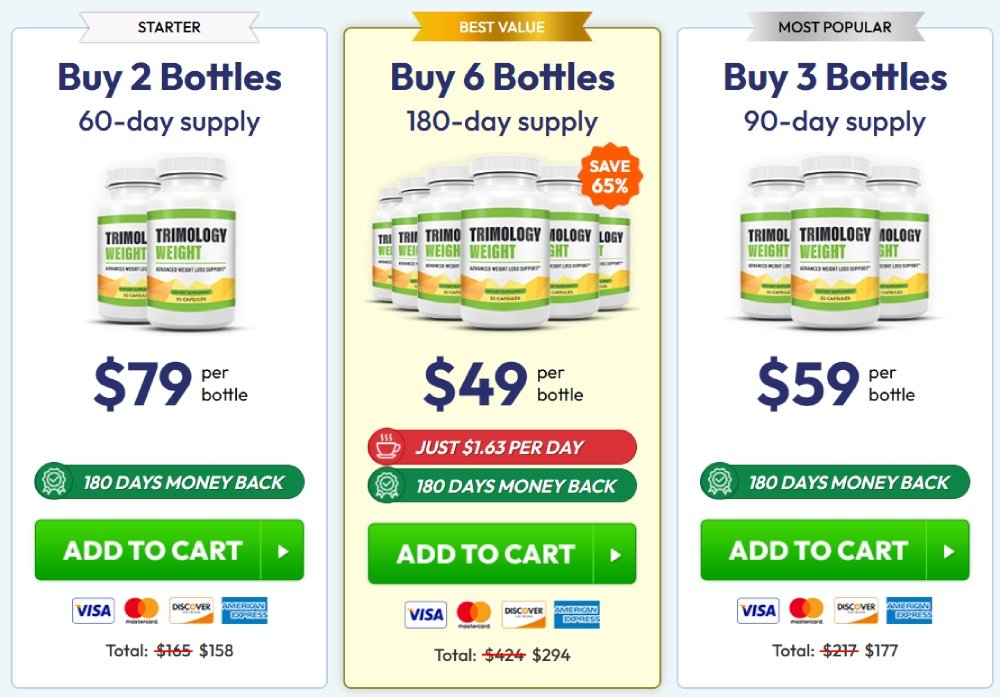This screenshot has width=1000, height=697.
Task: Add the 3 Bottles package to cart
Action: pos(818,550)
